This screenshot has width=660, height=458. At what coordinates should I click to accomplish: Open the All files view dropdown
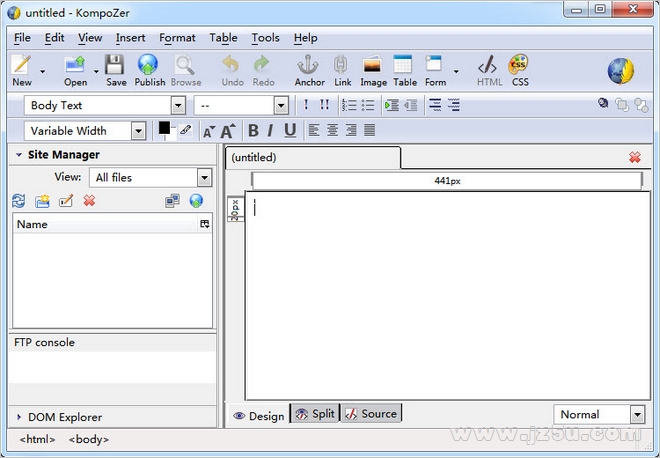pyautogui.click(x=204, y=178)
